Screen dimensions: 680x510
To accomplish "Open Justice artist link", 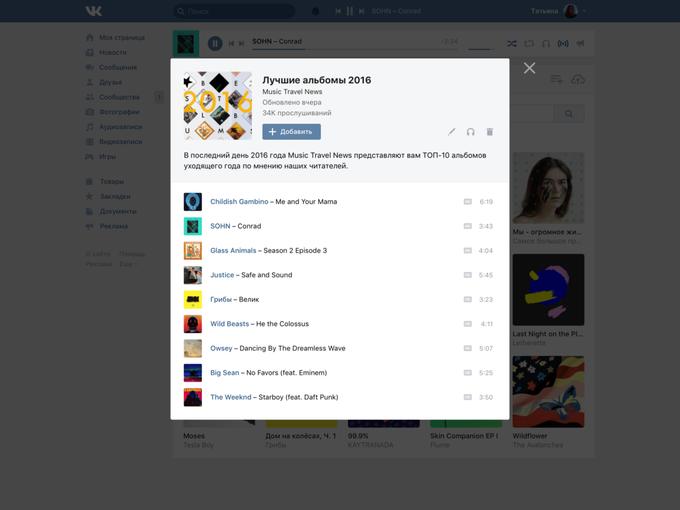I will point(222,275).
